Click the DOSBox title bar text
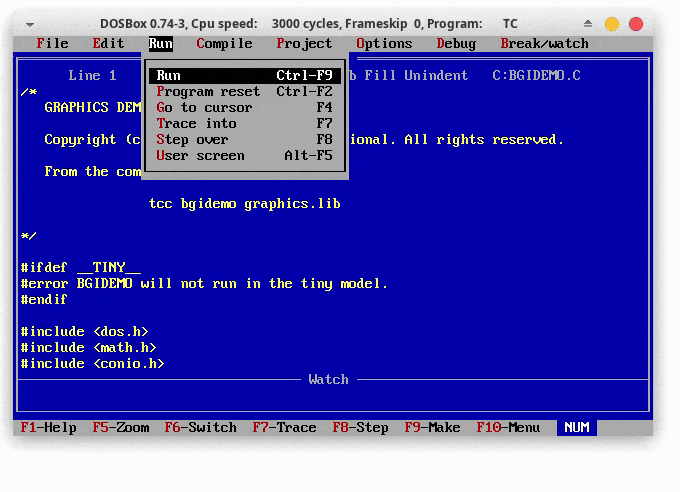This screenshot has height=492, width=680. pos(309,23)
